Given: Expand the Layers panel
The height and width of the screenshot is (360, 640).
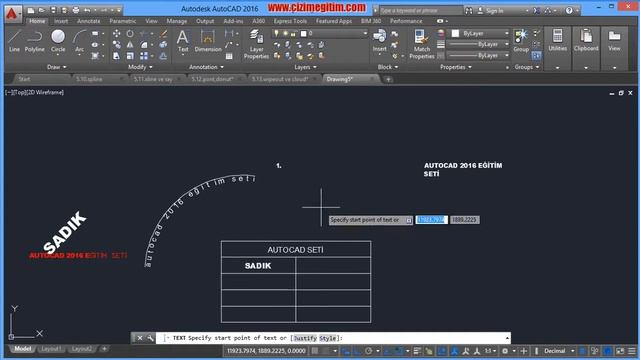Looking at the screenshot, I should pyautogui.click(x=305, y=67).
